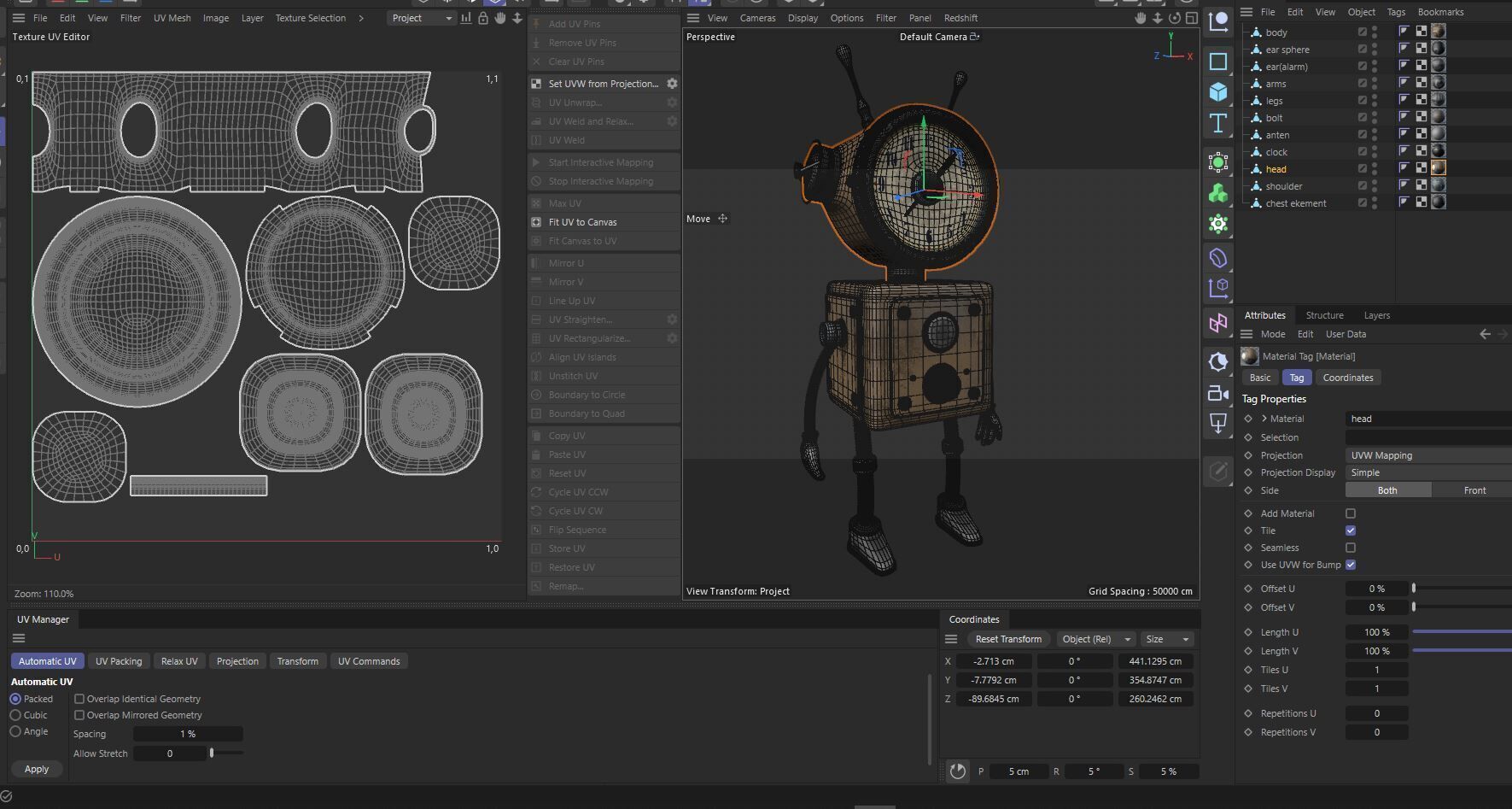Click the body object's material tag
The height and width of the screenshot is (809, 1512).
tap(1439, 32)
